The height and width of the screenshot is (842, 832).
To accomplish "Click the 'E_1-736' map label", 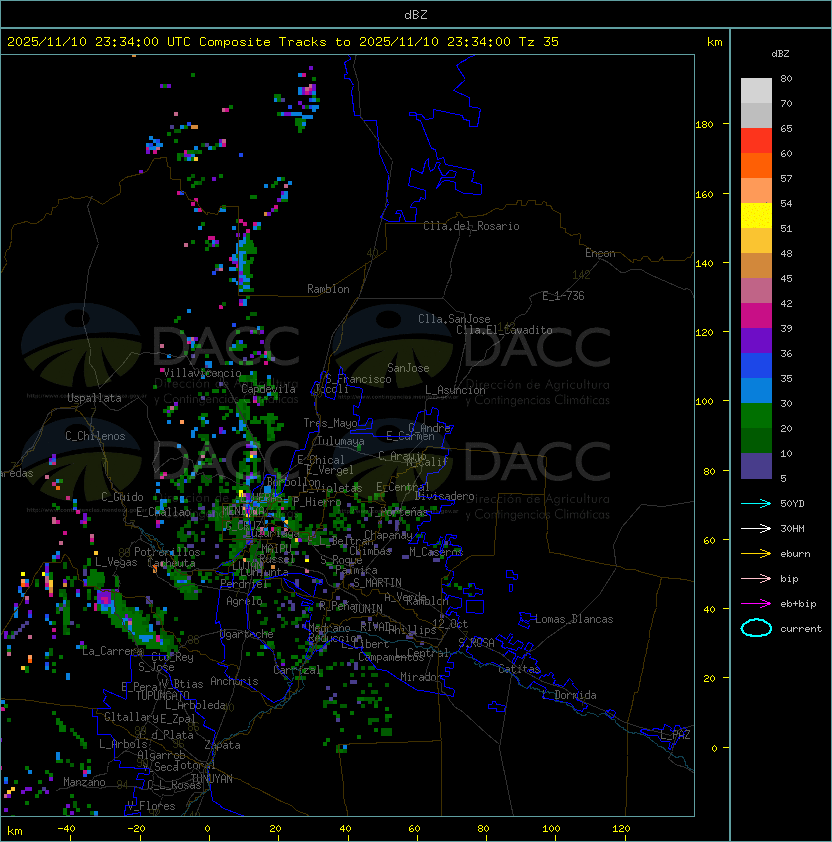I will click(563, 296).
